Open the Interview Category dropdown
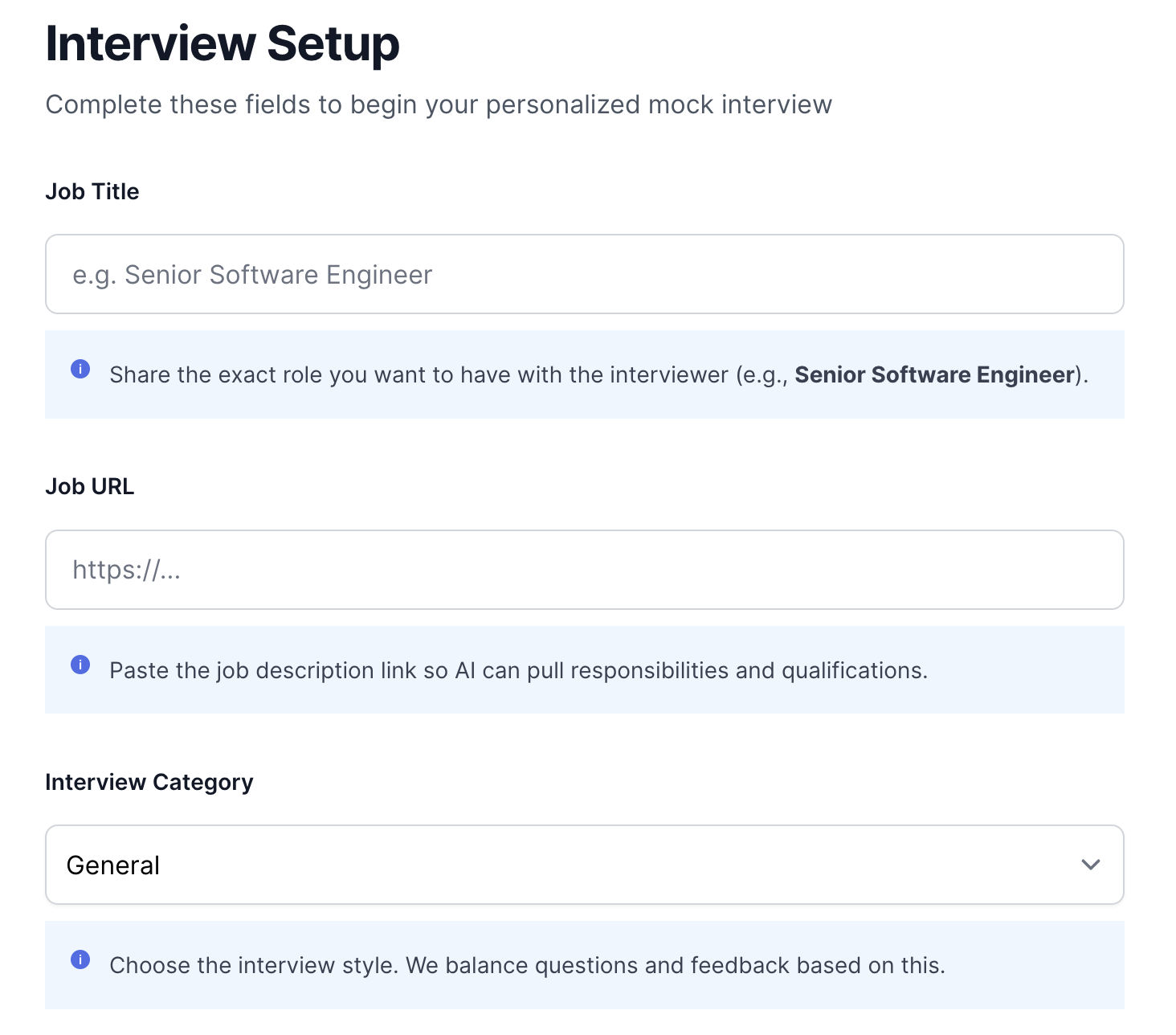Viewport: 1176px width, 1035px height. (584, 865)
